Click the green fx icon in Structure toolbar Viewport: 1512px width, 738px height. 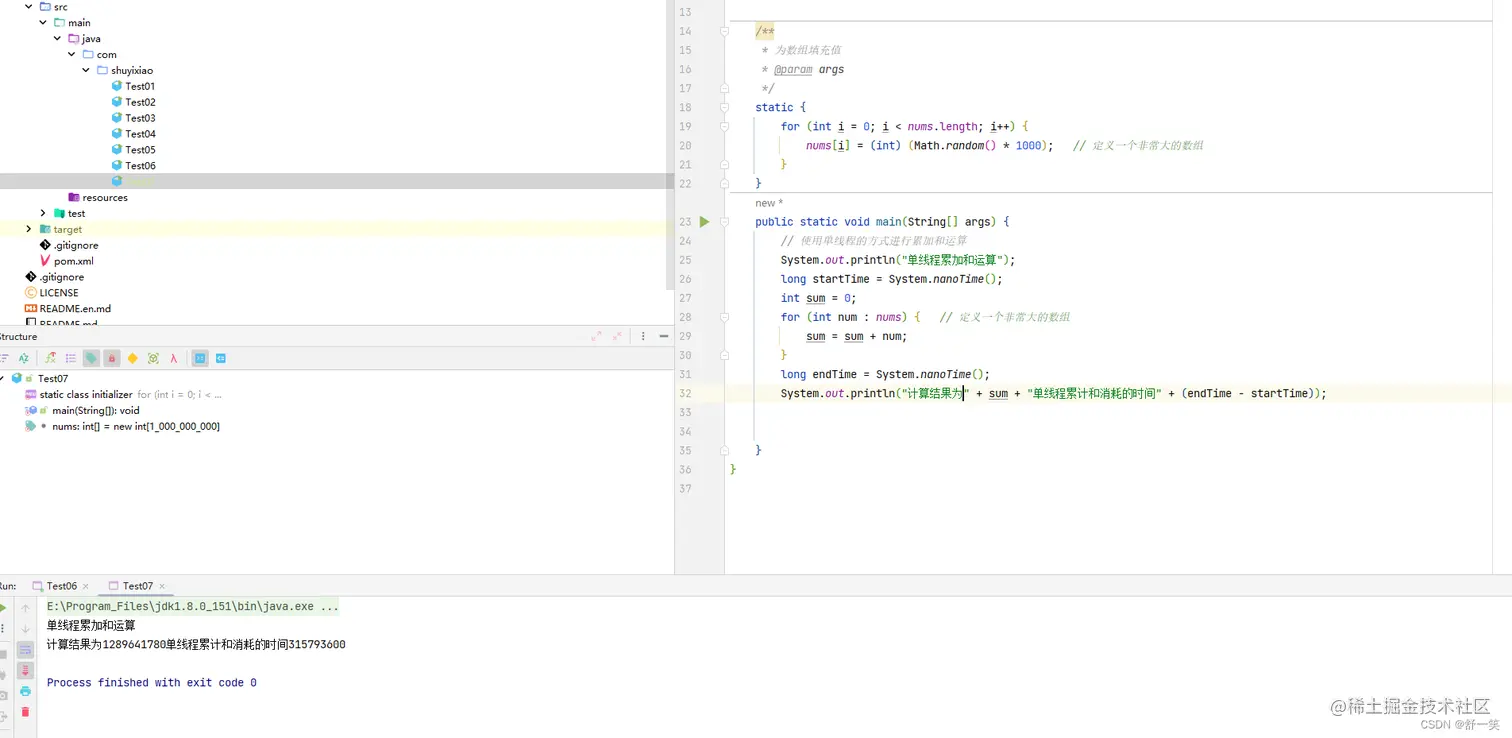coord(50,358)
